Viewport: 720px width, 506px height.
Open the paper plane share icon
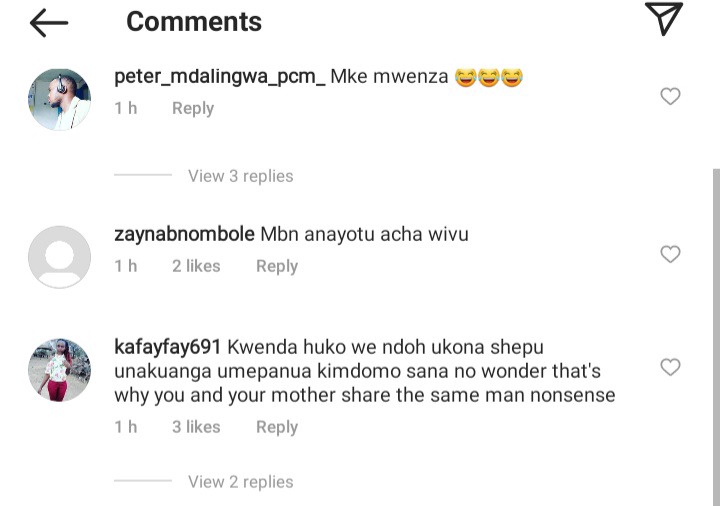(x=664, y=19)
